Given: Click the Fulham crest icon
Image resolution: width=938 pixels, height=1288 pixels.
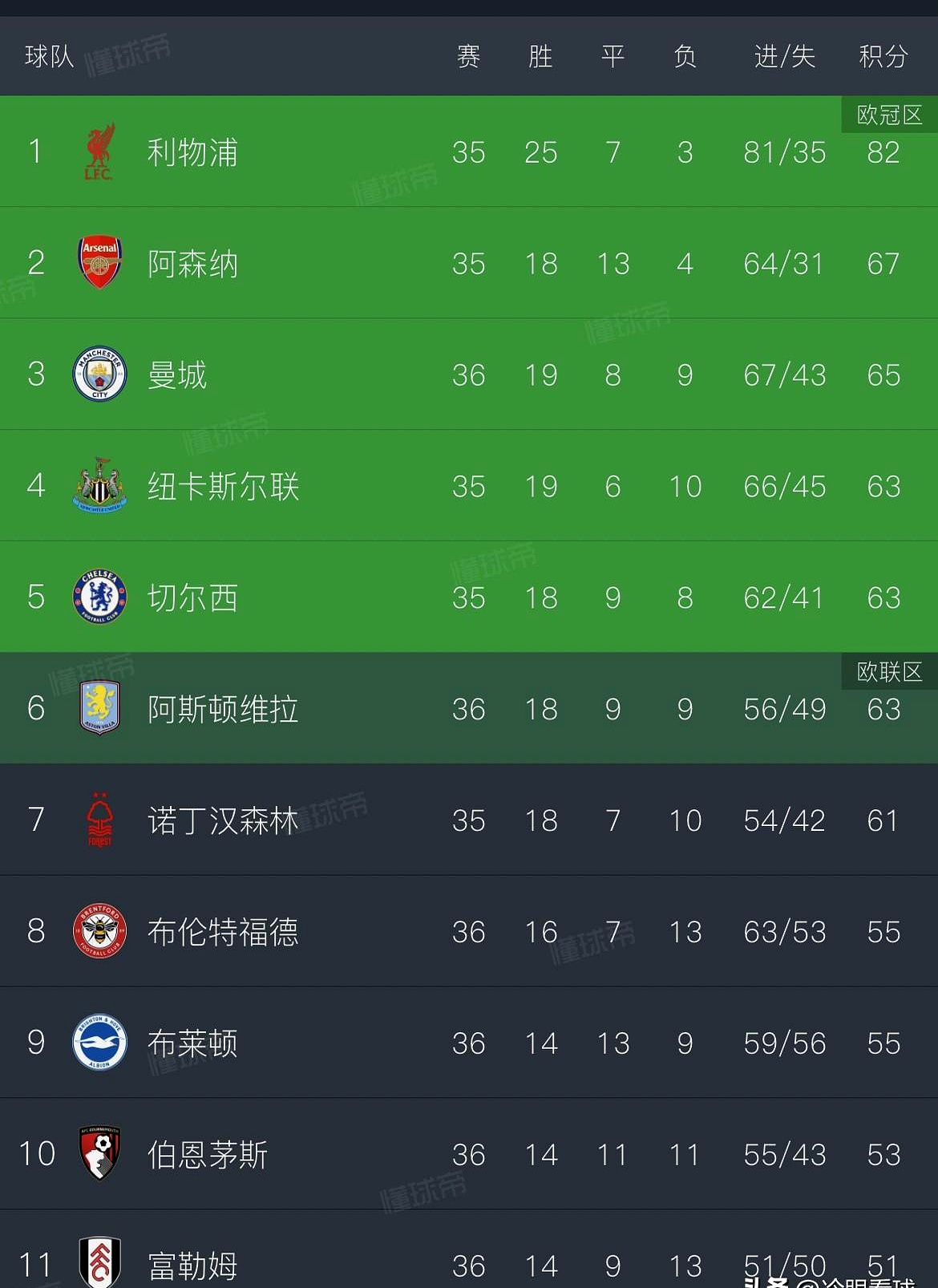Looking at the screenshot, I should click(x=99, y=1262).
